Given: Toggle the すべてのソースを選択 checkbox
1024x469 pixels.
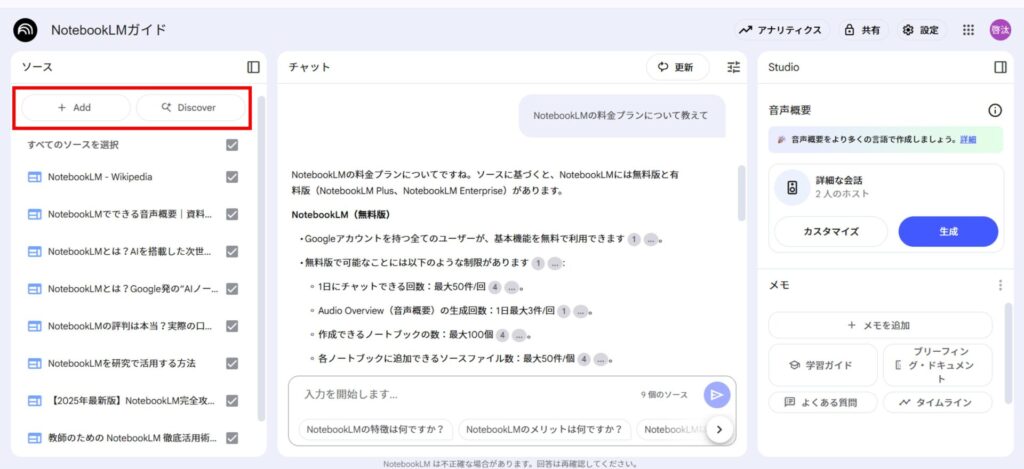Looking at the screenshot, I should 232,145.
